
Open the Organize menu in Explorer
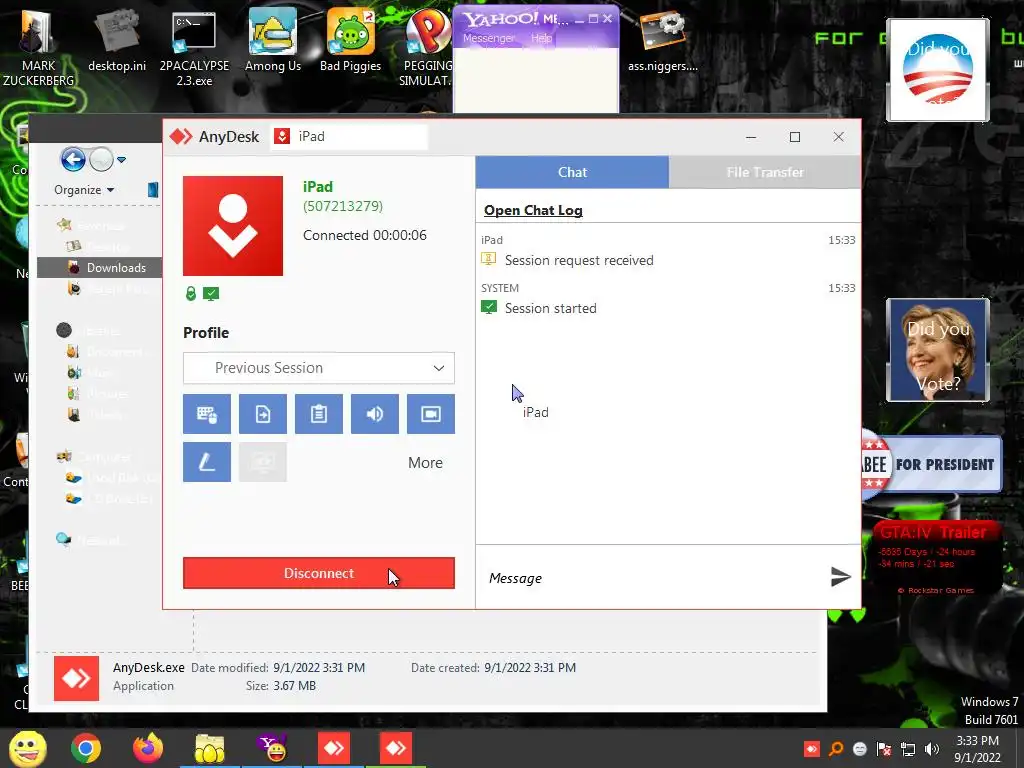(x=84, y=190)
